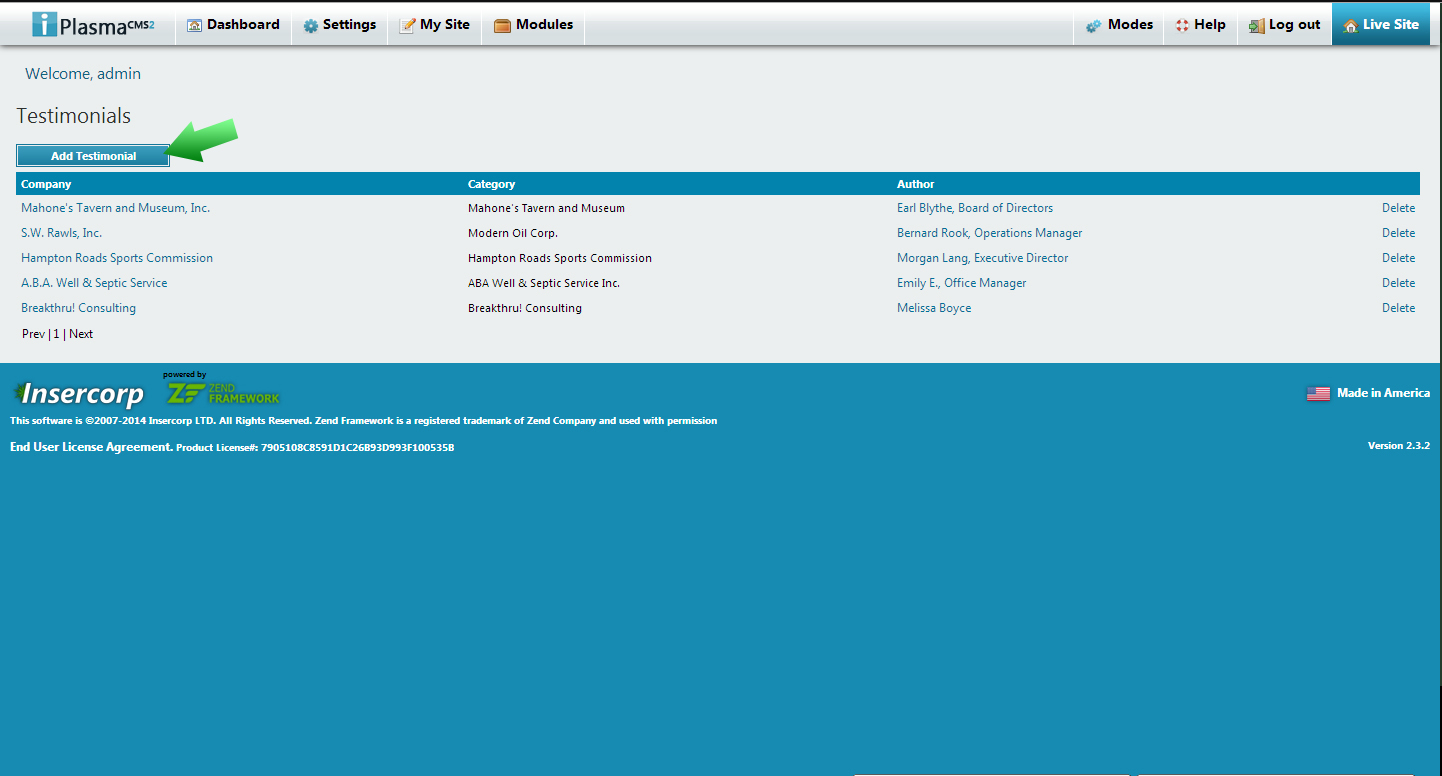Open Breakthru! Consulting company link
Image resolution: width=1442 pixels, height=776 pixels.
click(78, 308)
